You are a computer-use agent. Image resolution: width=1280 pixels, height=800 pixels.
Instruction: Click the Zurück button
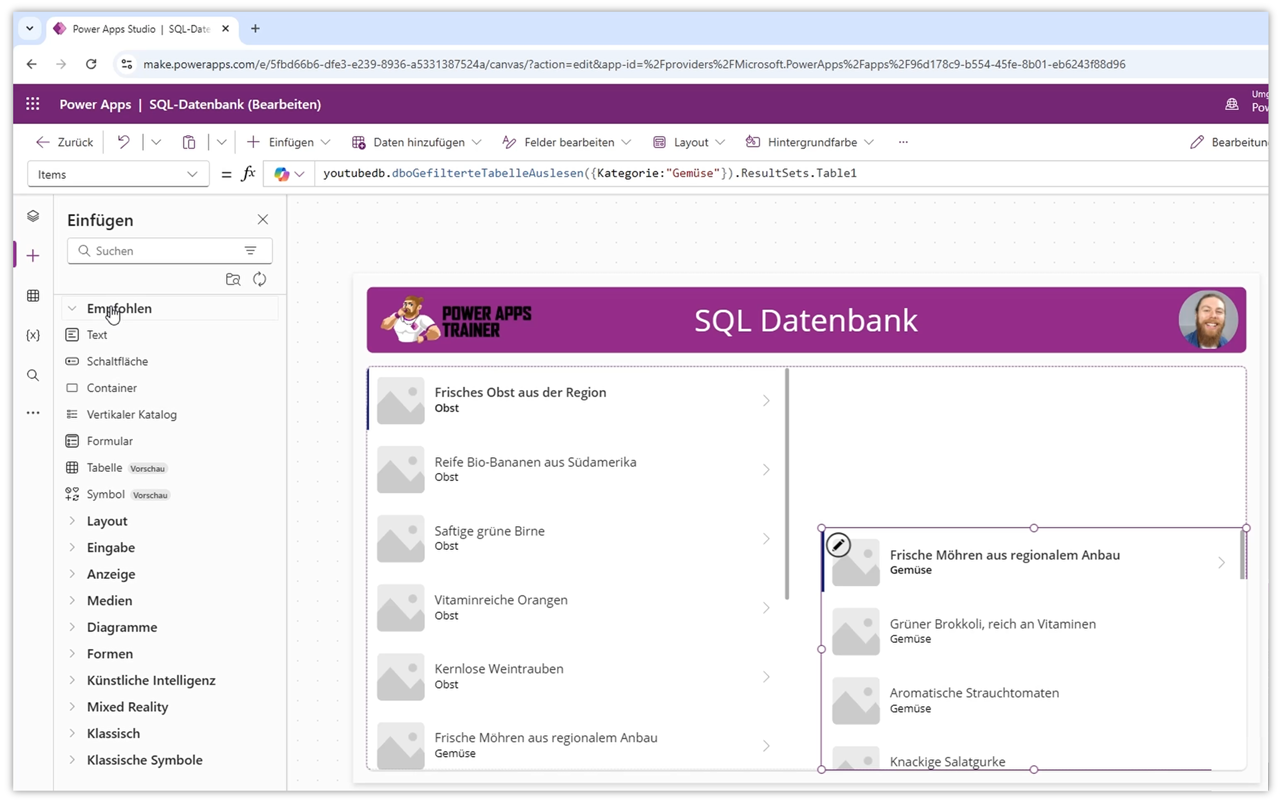click(65, 142)
